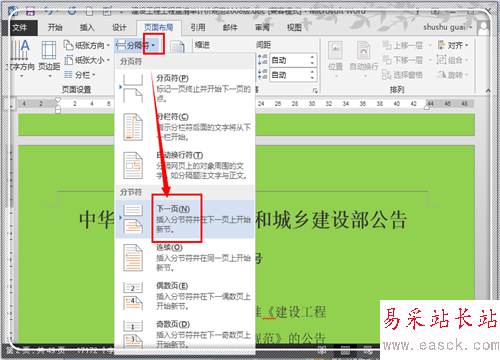Screen dimensions: 500x360
Task: Increase the spacing before value stepper
Action: coord(312,57)
